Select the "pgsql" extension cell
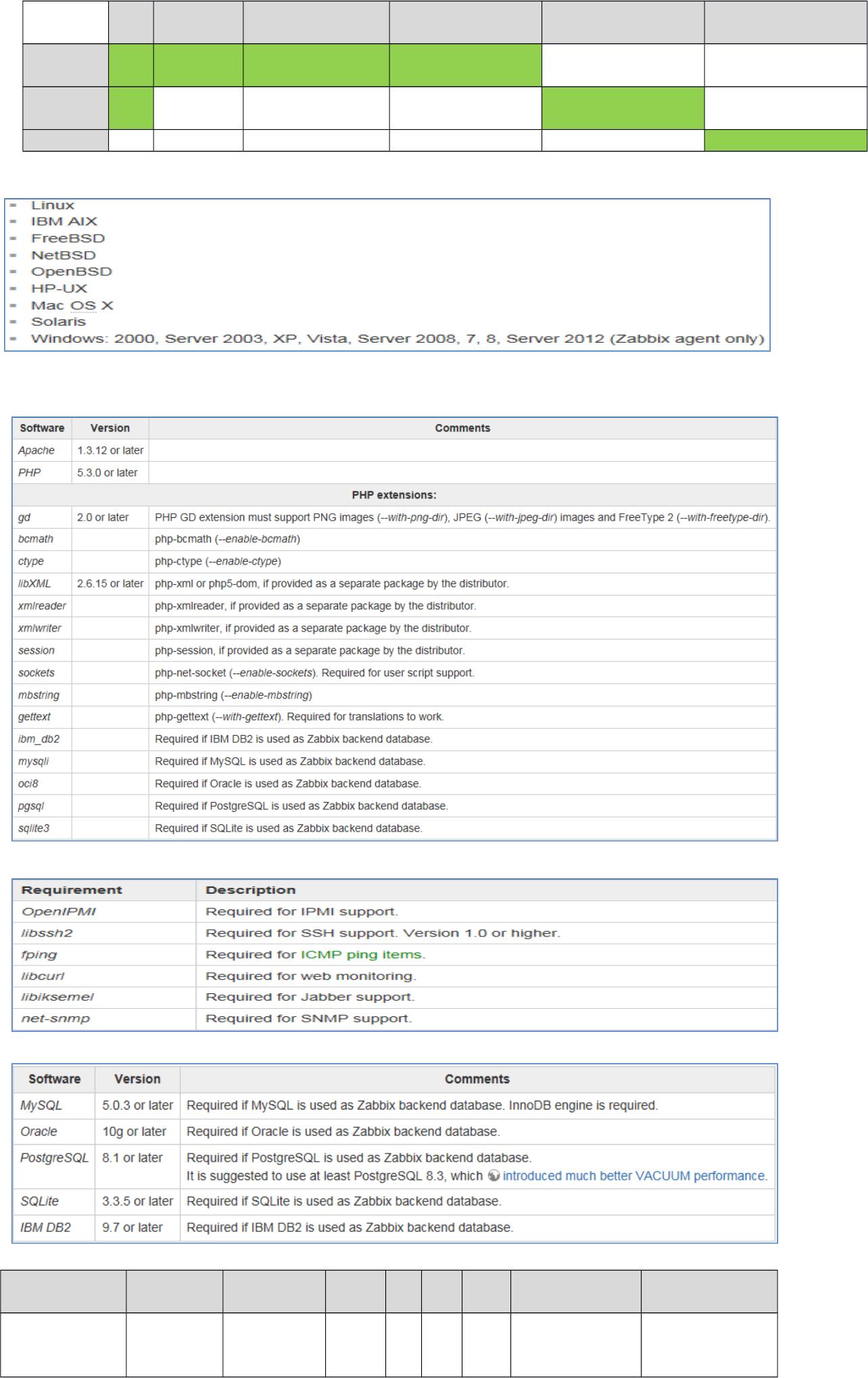Viewport: 868px width, 1378px height. 42,806
